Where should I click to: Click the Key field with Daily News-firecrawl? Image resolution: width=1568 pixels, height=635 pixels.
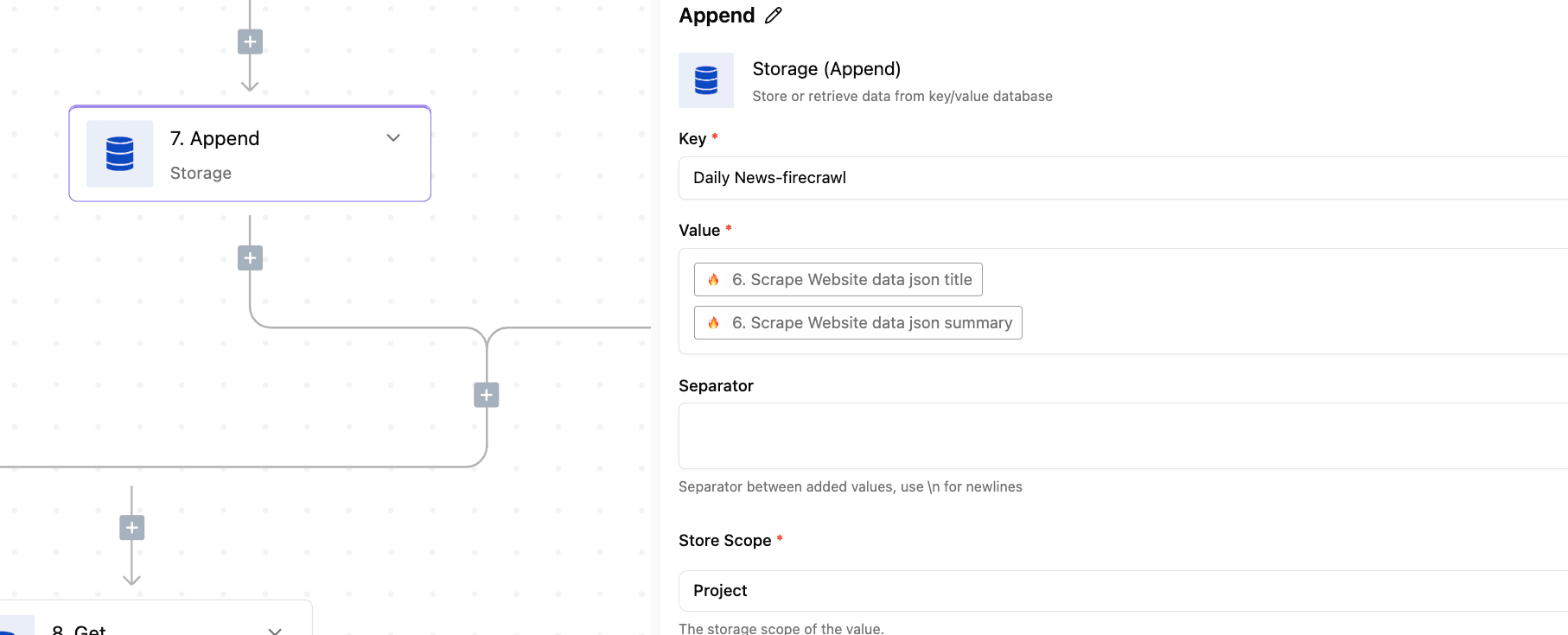[x=1123, y=178]
